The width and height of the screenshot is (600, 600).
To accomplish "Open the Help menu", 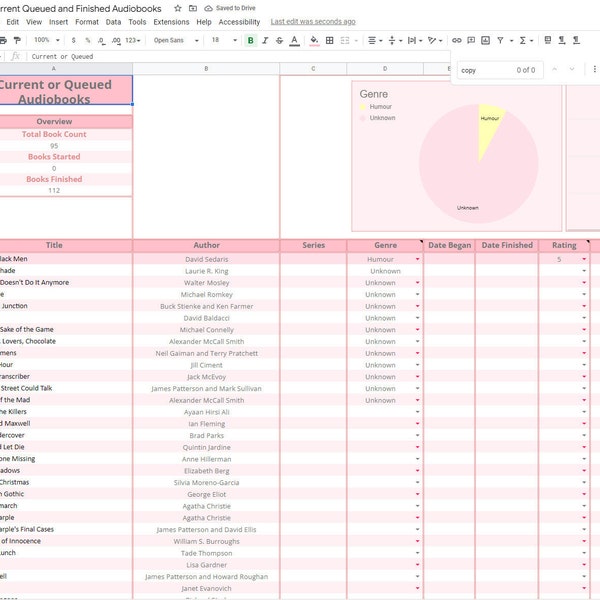I will 204,22.
